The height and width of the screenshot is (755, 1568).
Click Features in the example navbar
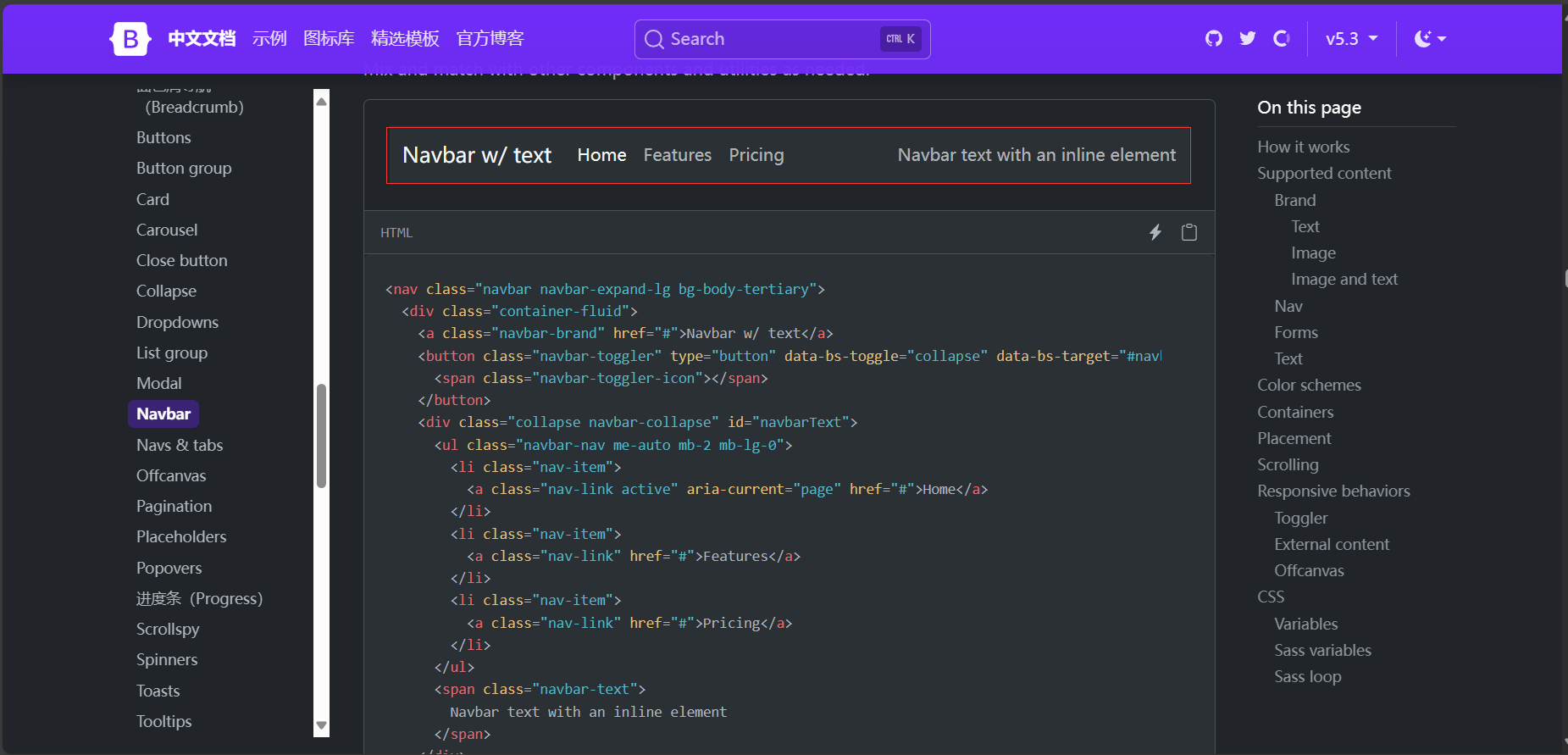tap(678, 155)
